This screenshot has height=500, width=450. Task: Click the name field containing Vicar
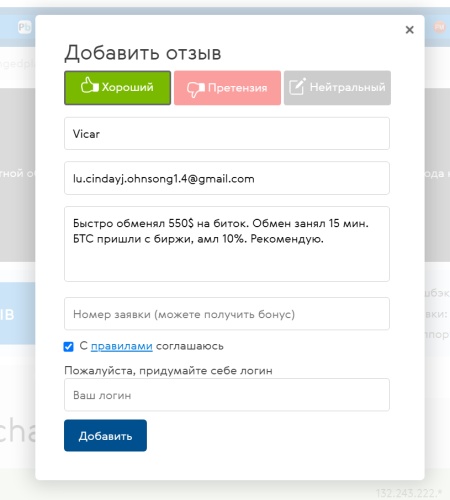tap(227, 133)
